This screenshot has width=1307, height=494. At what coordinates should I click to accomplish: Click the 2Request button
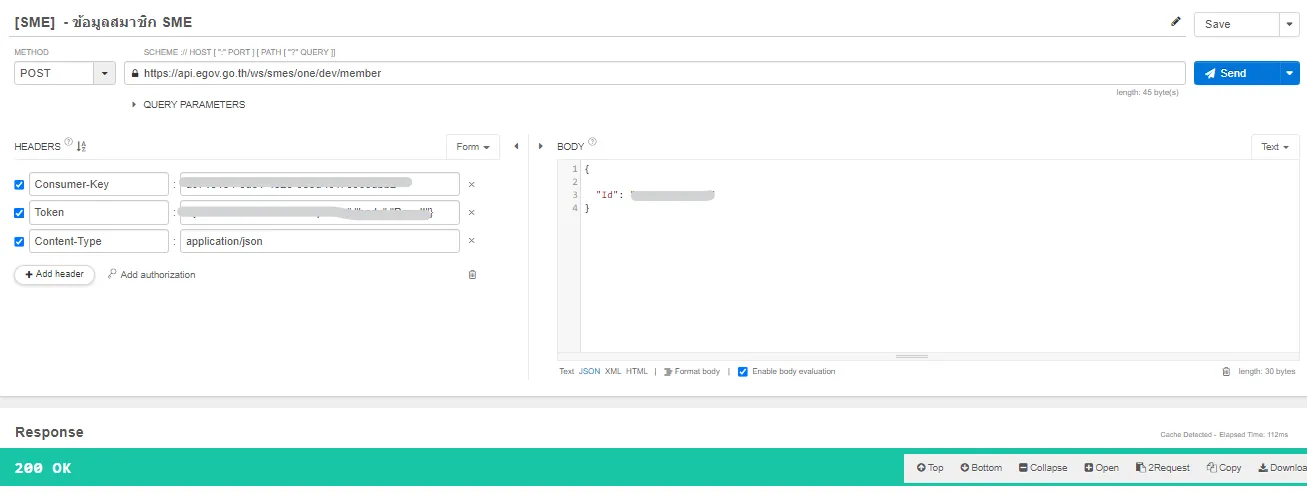(x=1163, y=467)
